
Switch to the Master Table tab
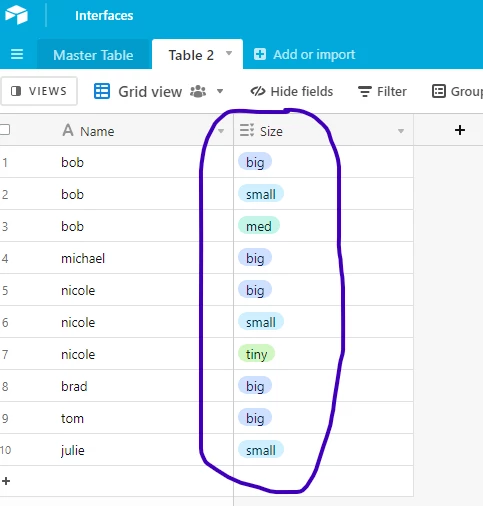click(93, 55)
